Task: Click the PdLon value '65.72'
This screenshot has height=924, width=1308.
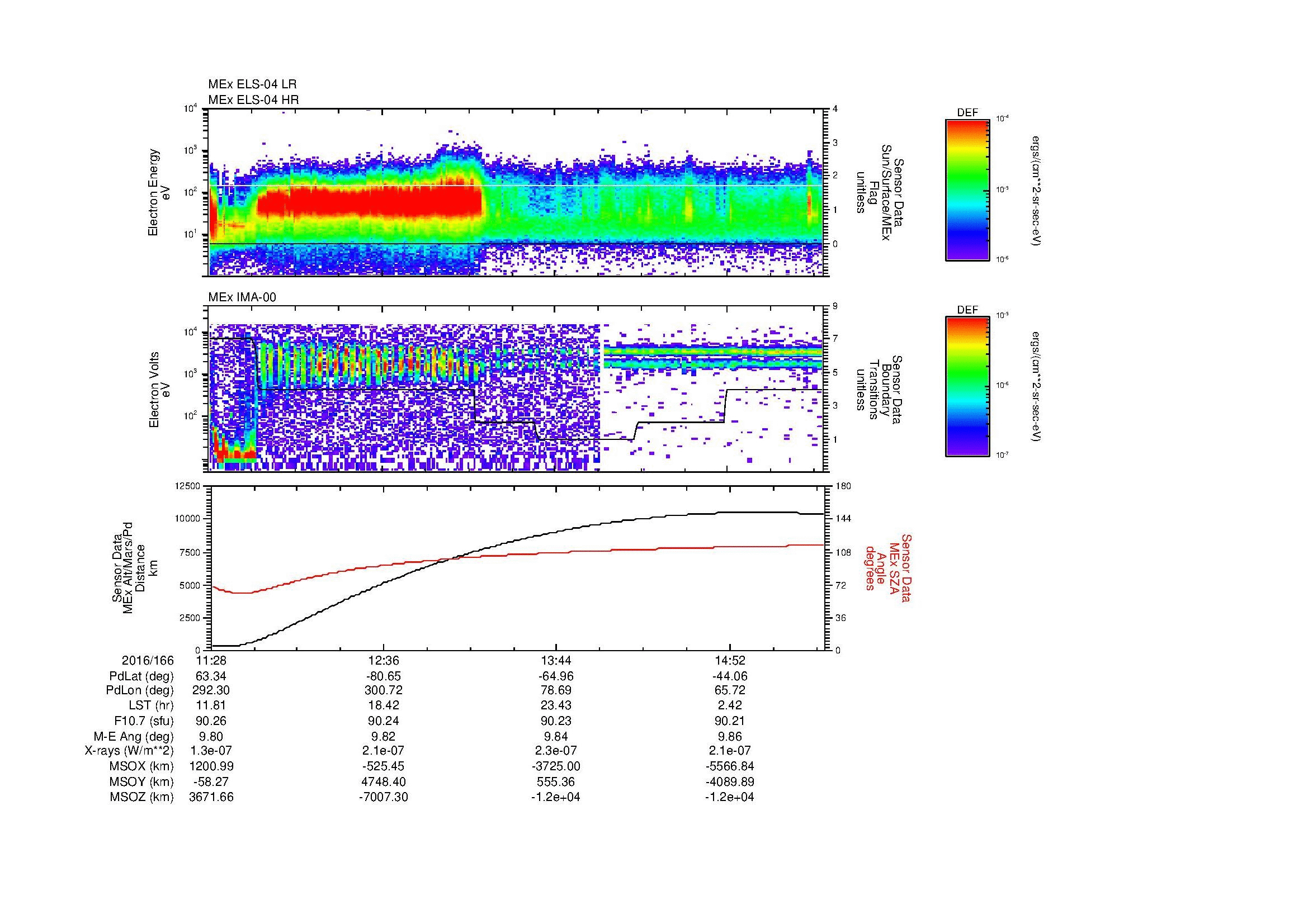Action: point(730,690)
